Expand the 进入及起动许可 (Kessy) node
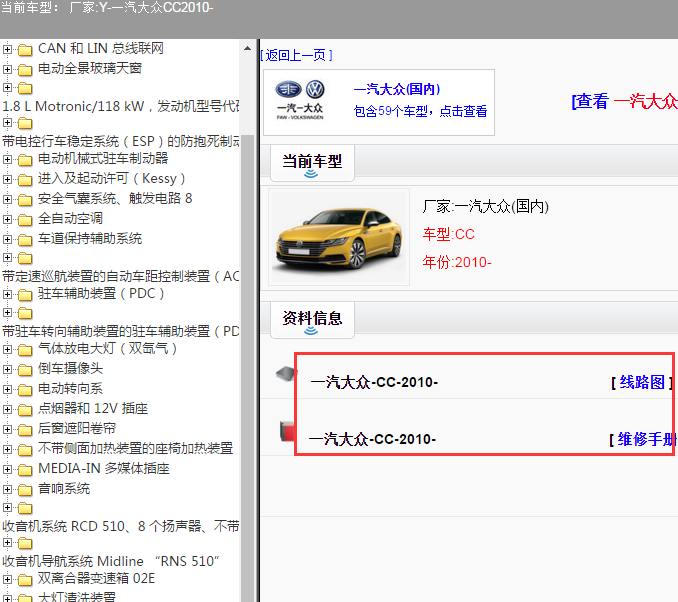Screen dimensions: 678x602 pos(7,179)
